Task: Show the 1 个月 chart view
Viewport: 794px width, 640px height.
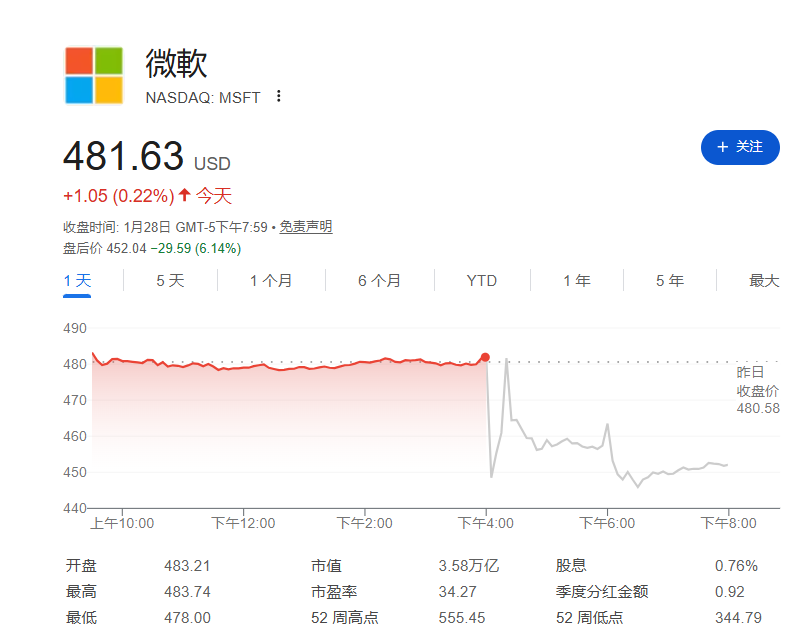Action: click(271, 281)
